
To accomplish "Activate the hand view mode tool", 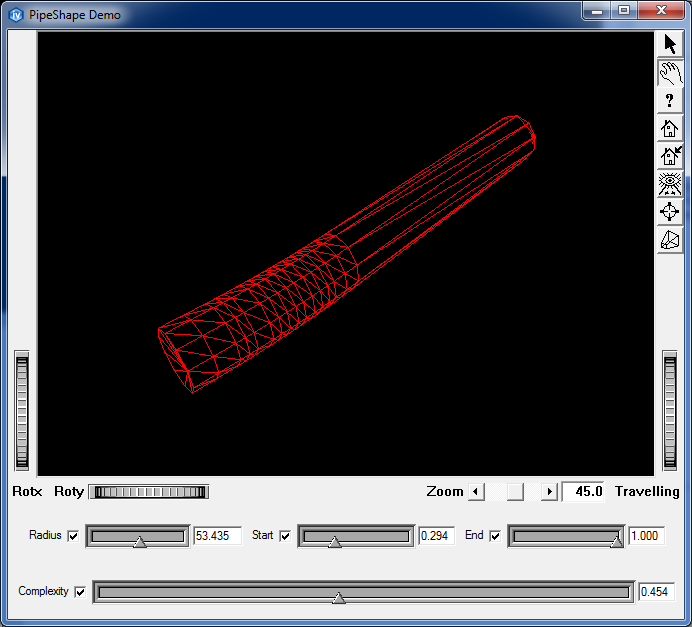I will [x=670, y=72].
